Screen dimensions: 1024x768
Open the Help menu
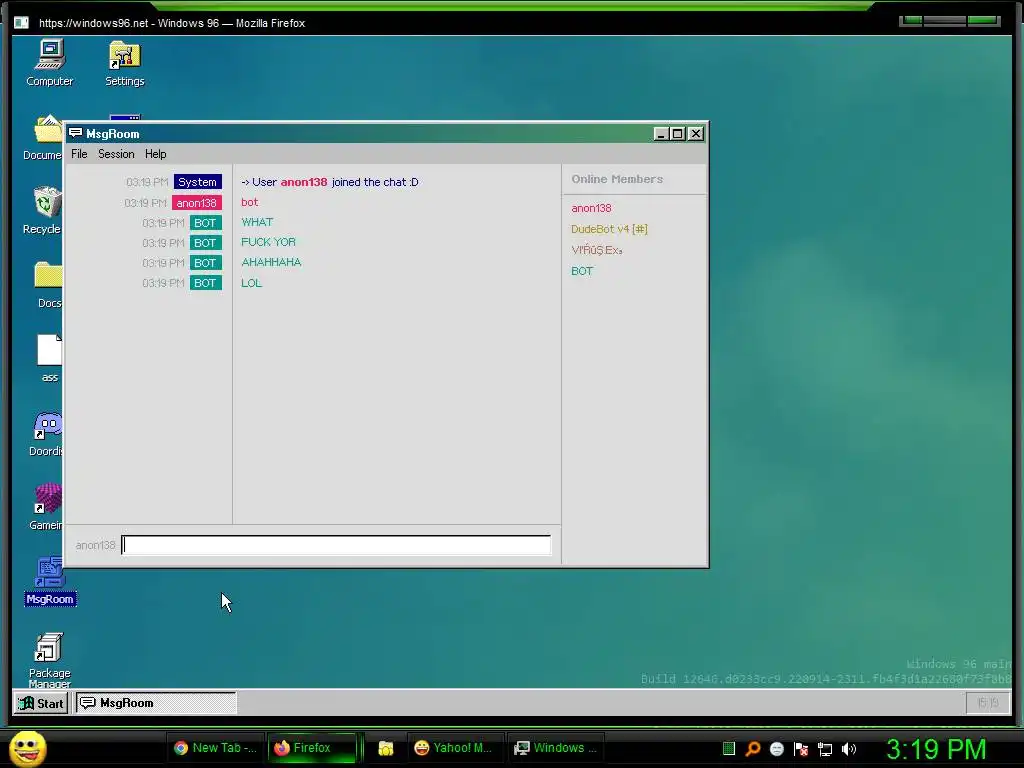click(155, 154)
